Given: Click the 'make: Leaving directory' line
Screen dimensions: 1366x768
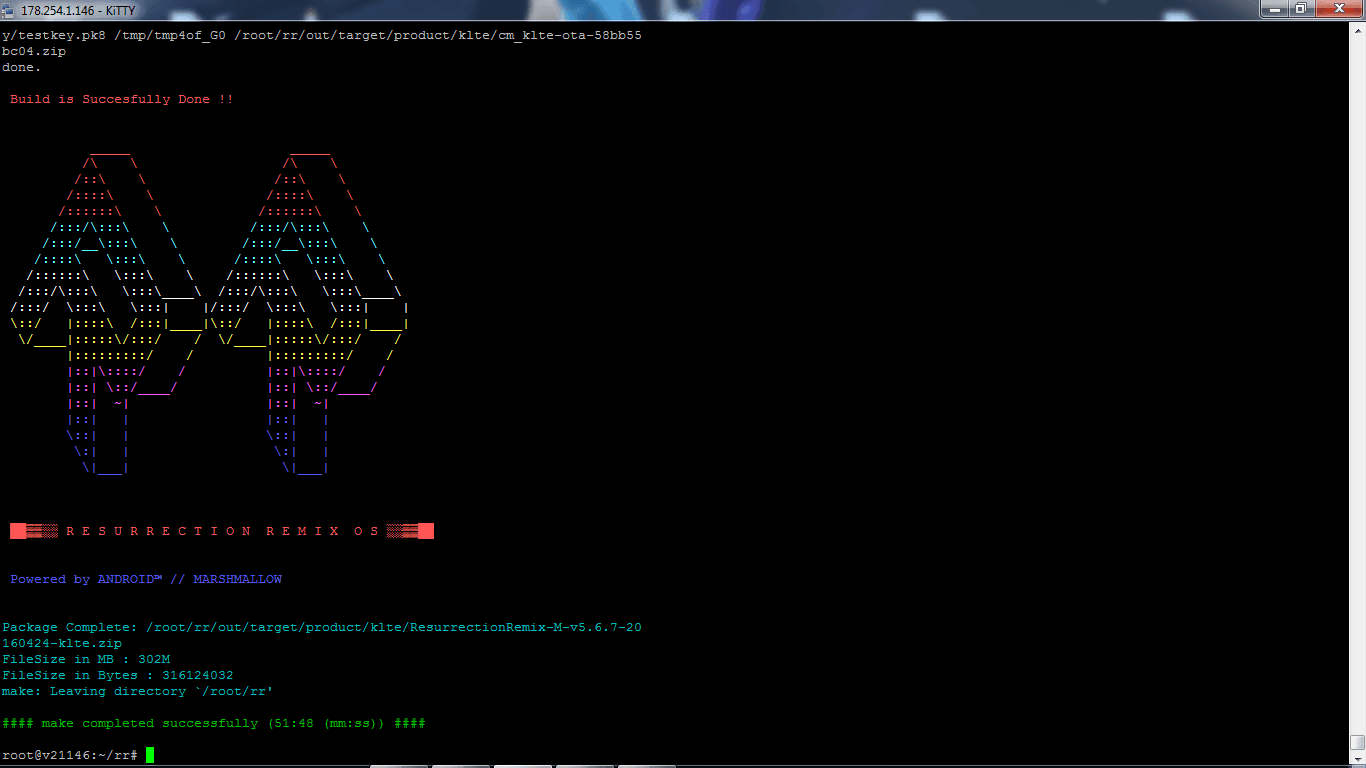Looking at the screenshot, I should click(138, 691).
